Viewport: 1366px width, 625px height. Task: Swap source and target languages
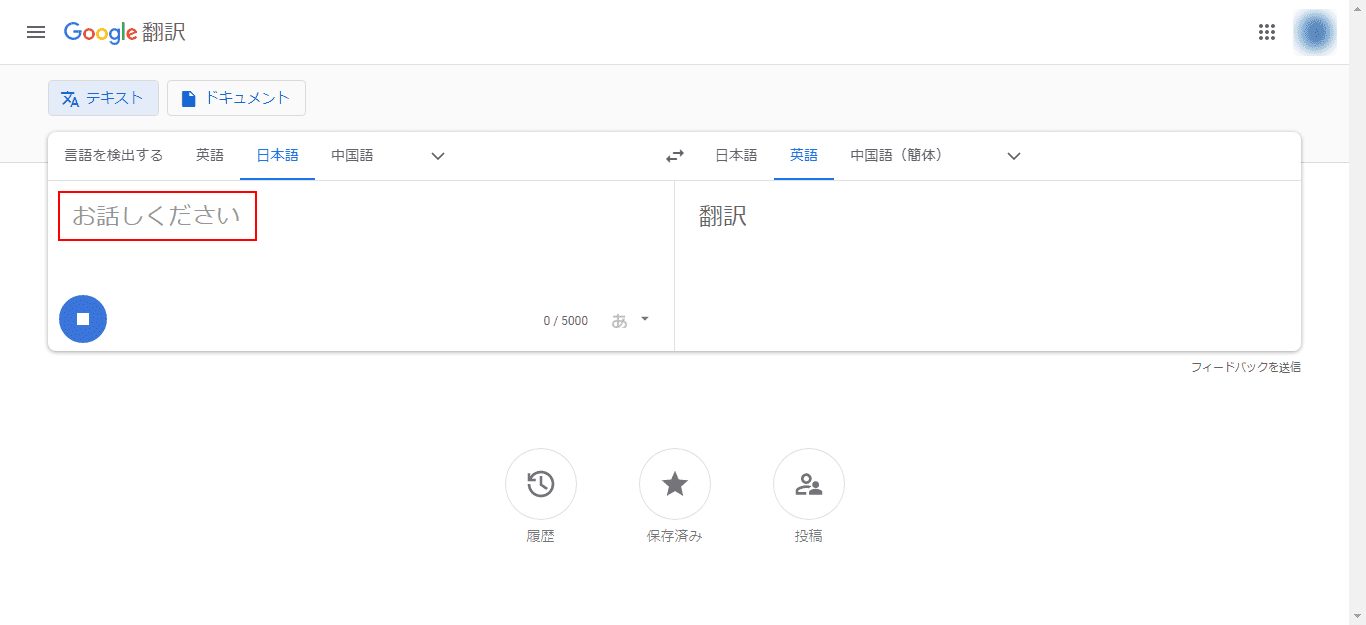675,156
